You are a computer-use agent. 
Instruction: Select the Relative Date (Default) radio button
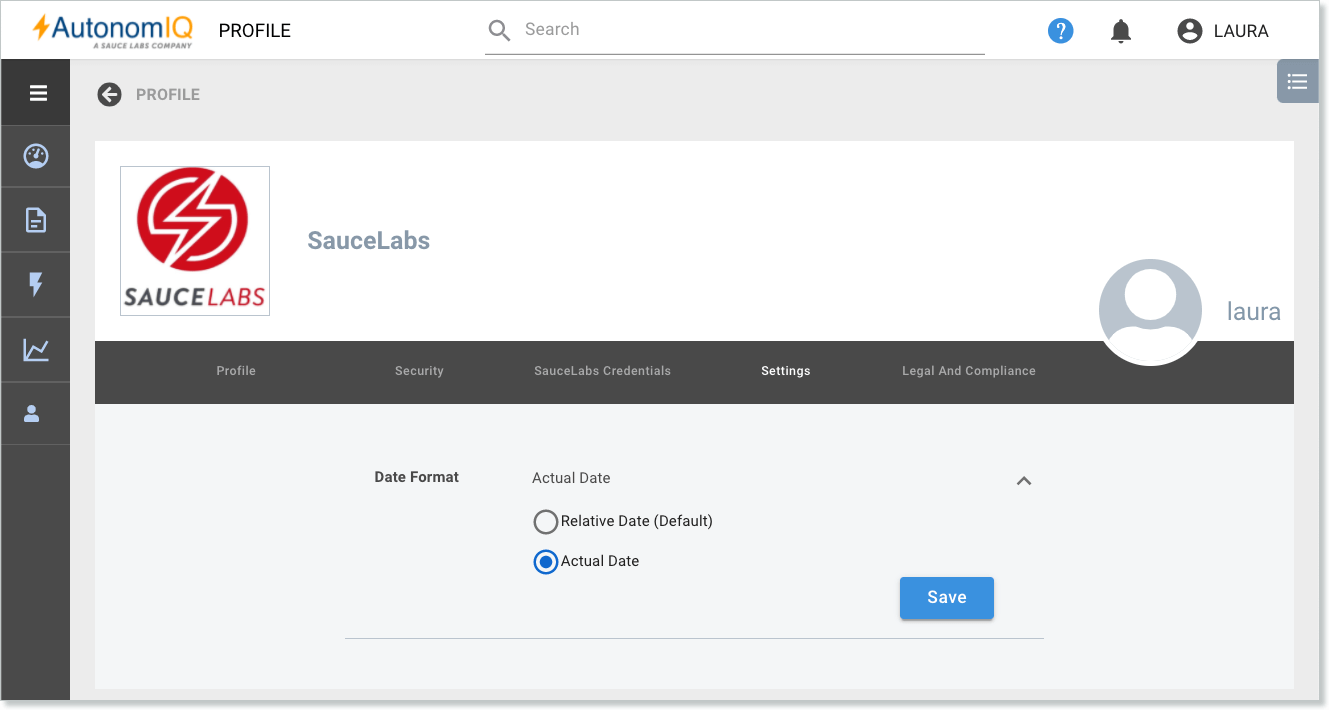click(x=545, y=522)
